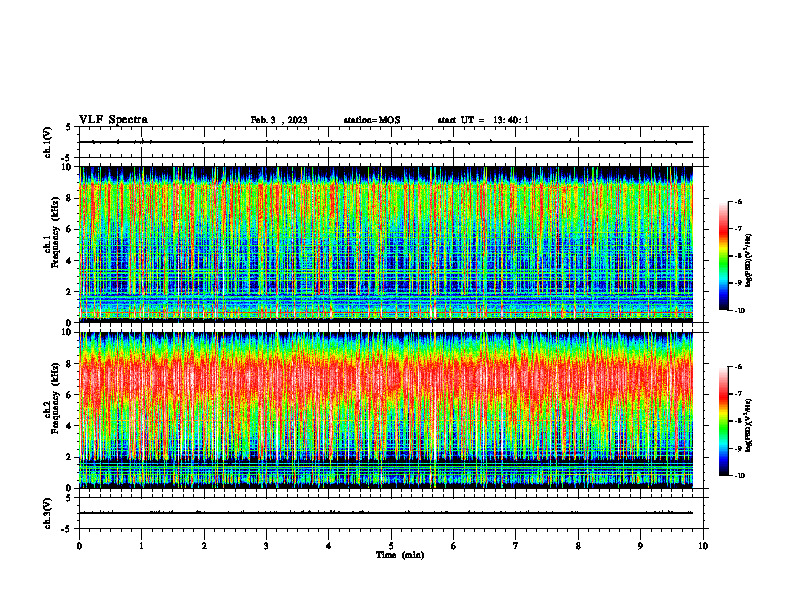Click the "-5" voltage tick on the ch.3(V) axis
The image size is (792, 612).
click(66, 529)
